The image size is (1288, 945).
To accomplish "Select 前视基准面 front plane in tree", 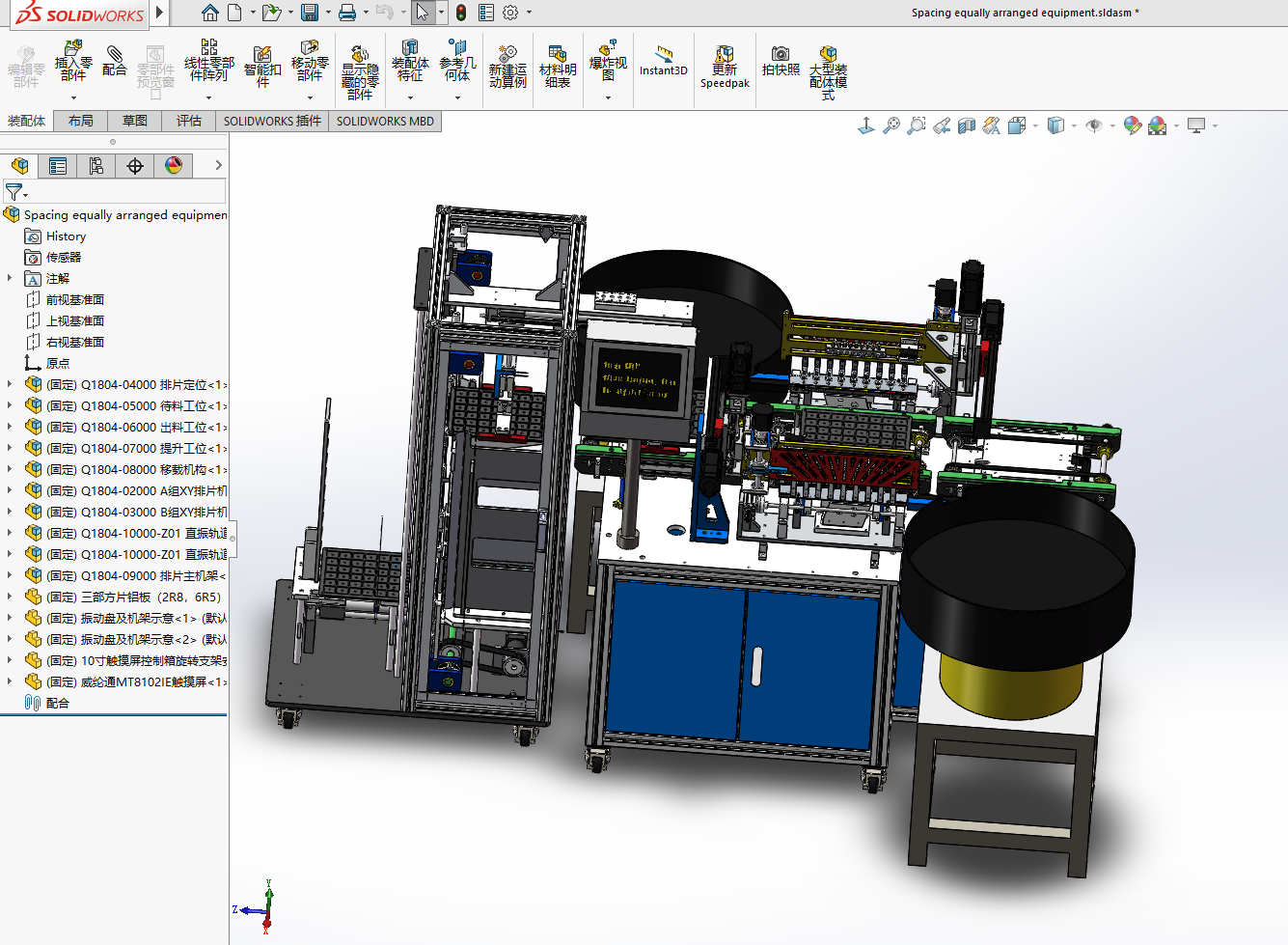I will (x=74, y=300).
